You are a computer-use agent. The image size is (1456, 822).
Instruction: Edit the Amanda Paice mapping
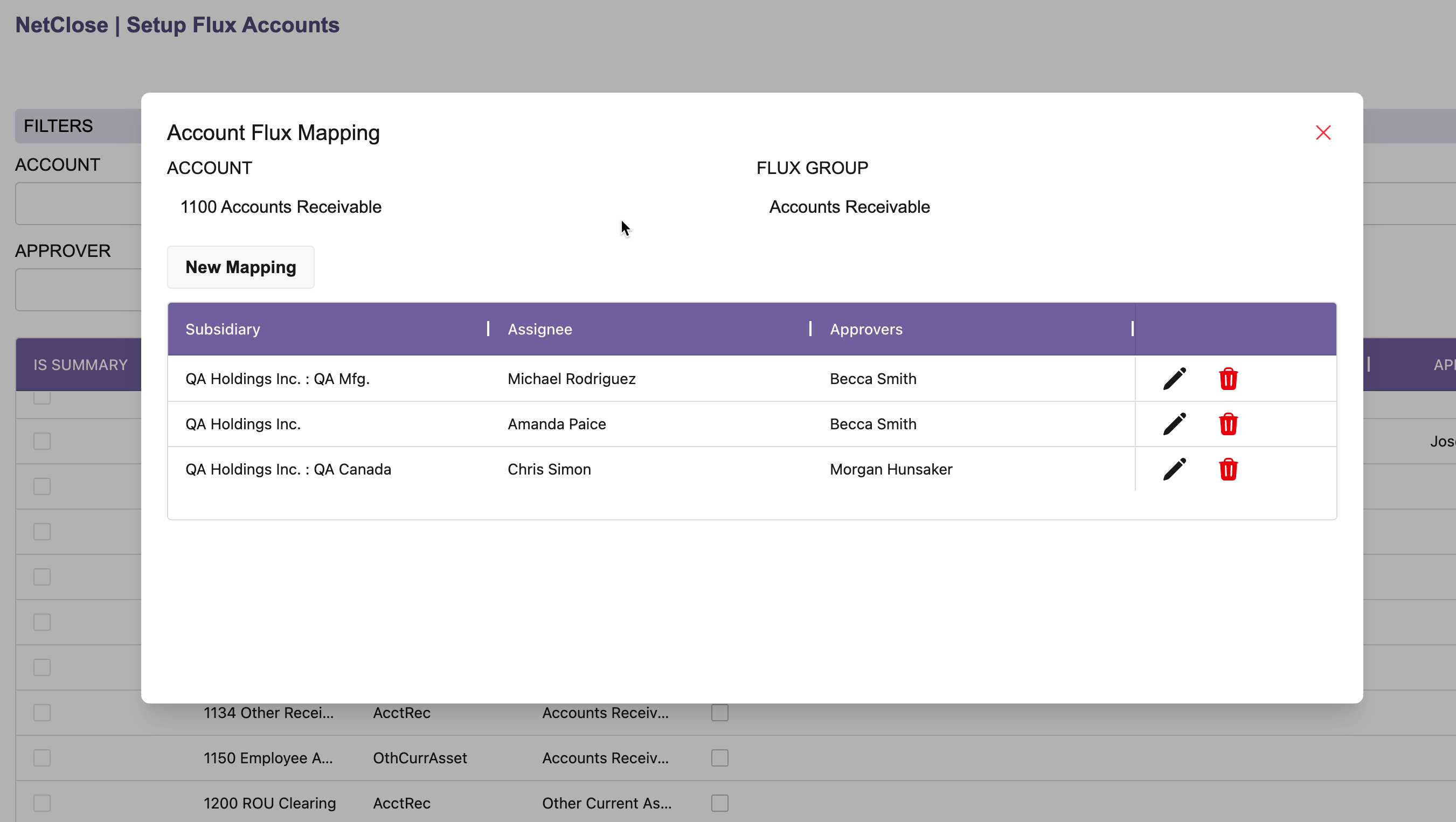click(1174, 424)
